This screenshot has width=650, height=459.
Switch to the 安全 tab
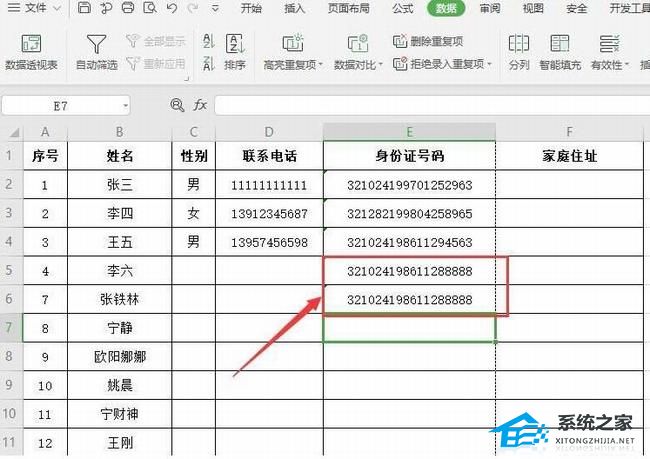click(x=576, y=8)
